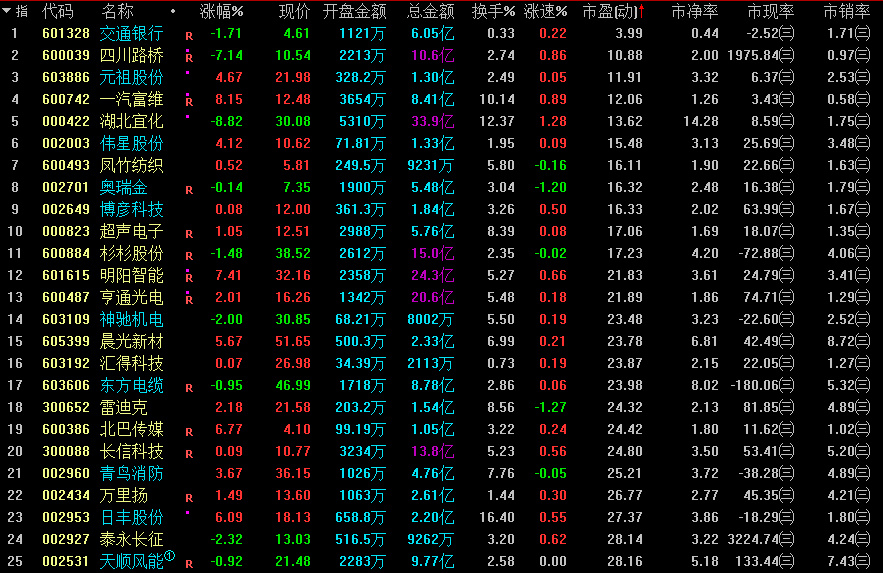
Task: Click the (三) icon beside 市现率 -180.06
Action: click(x=787, y=385)
